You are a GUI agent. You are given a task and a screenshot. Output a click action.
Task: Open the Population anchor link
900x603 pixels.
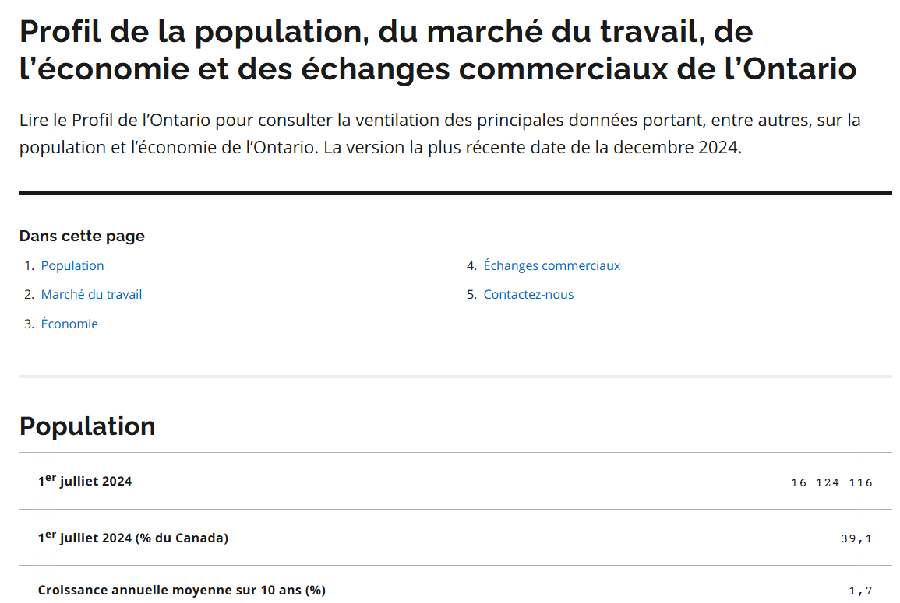click(72, 266)
